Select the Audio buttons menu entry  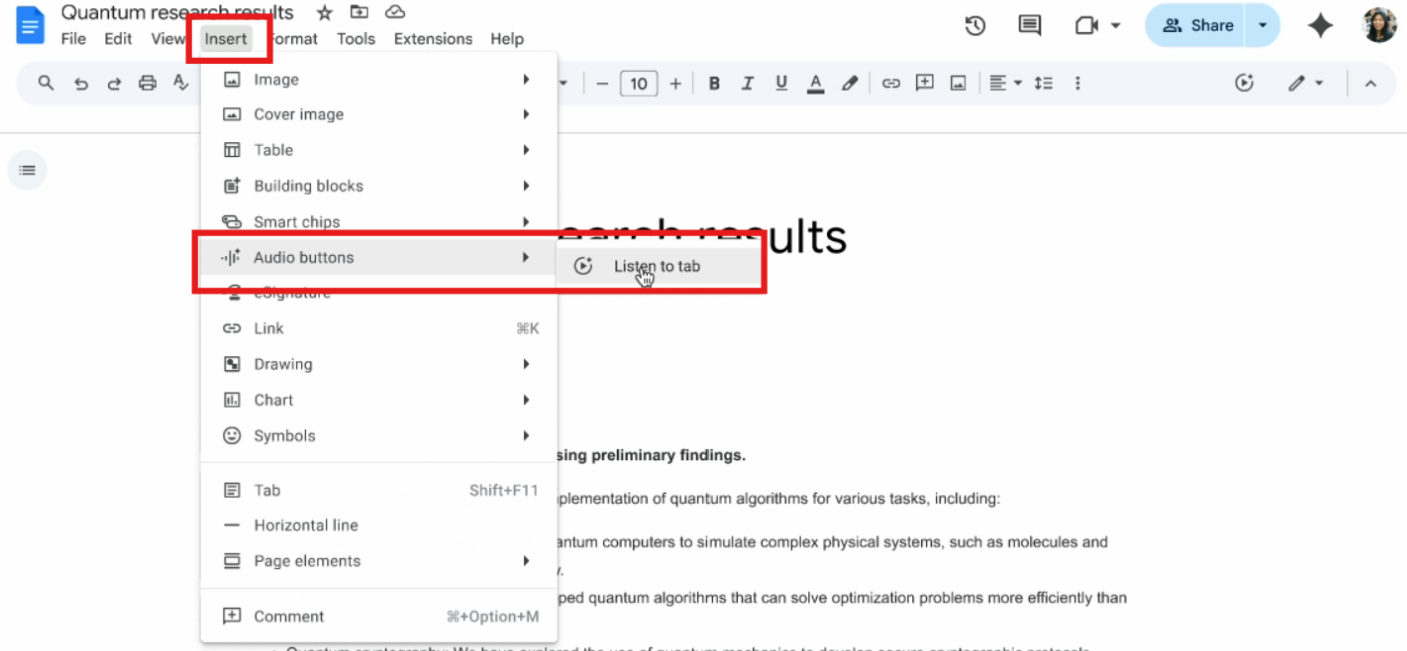[x=379, y=257]
